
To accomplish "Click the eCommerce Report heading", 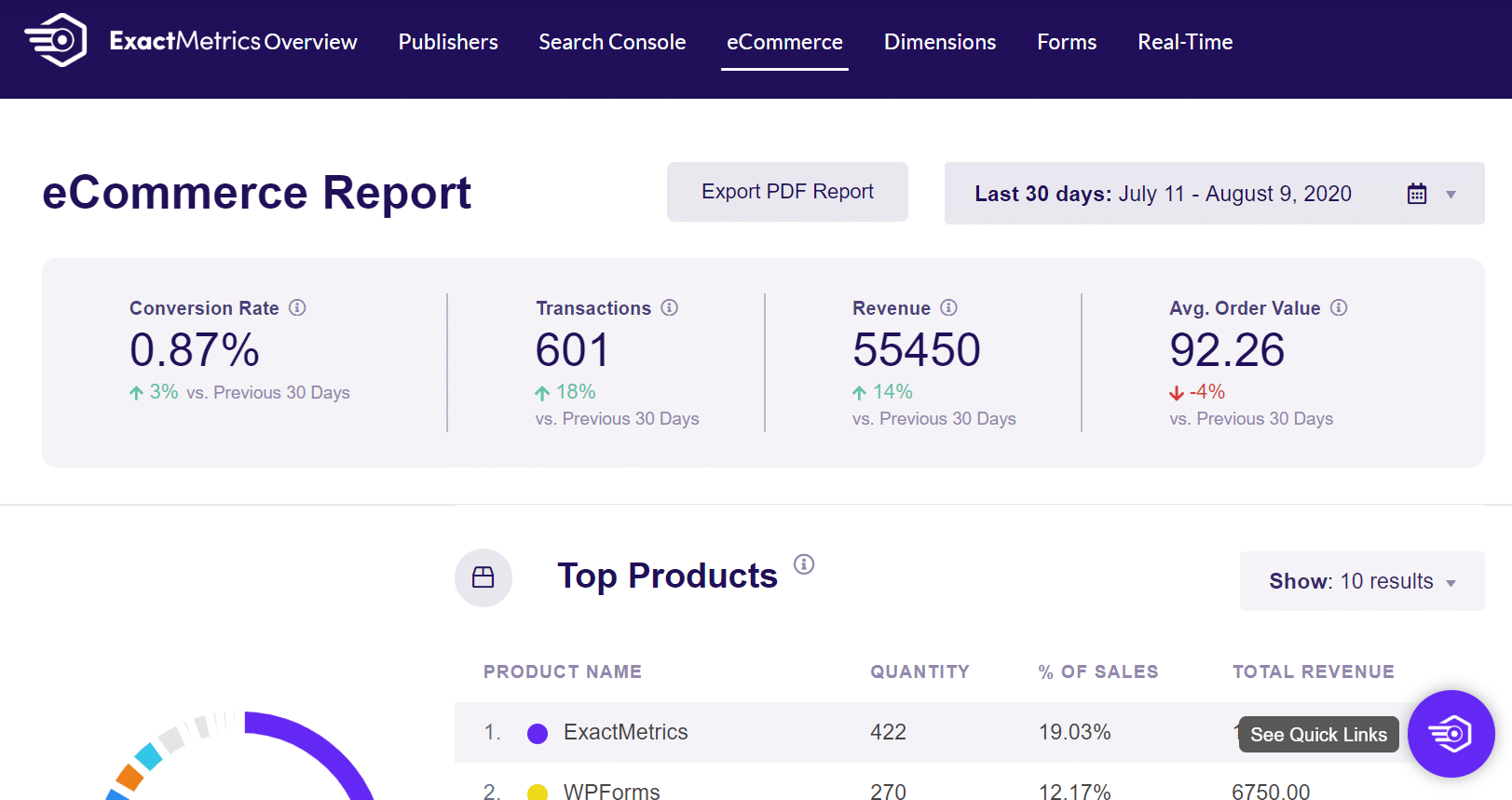I will coord(257,193).
